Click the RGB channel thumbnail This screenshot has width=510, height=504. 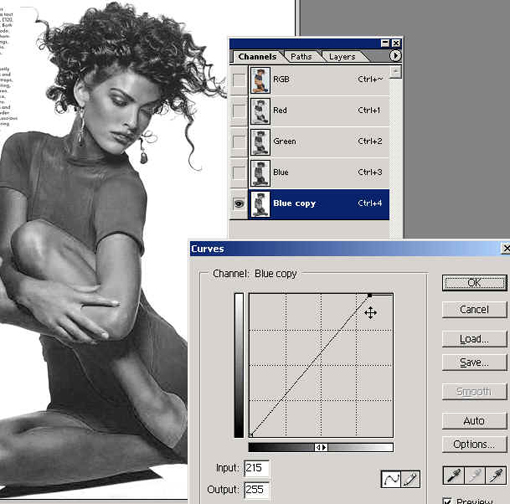[x=260, y=80]
